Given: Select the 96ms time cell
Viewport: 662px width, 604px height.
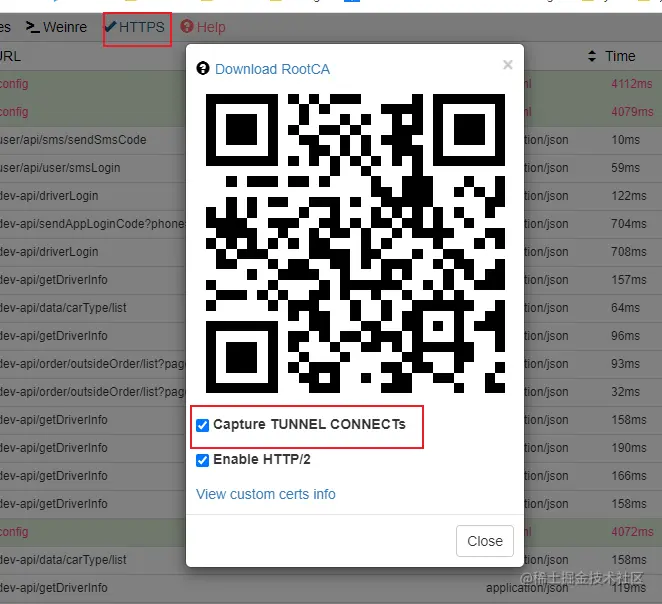Looking at the screenshot, I should point(625,336).
